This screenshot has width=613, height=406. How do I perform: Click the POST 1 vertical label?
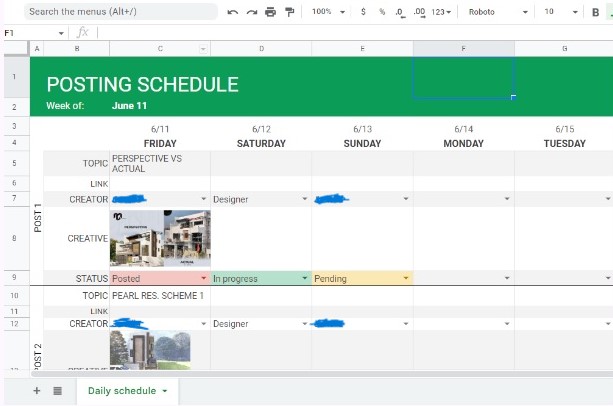click(x=38, y=218)
